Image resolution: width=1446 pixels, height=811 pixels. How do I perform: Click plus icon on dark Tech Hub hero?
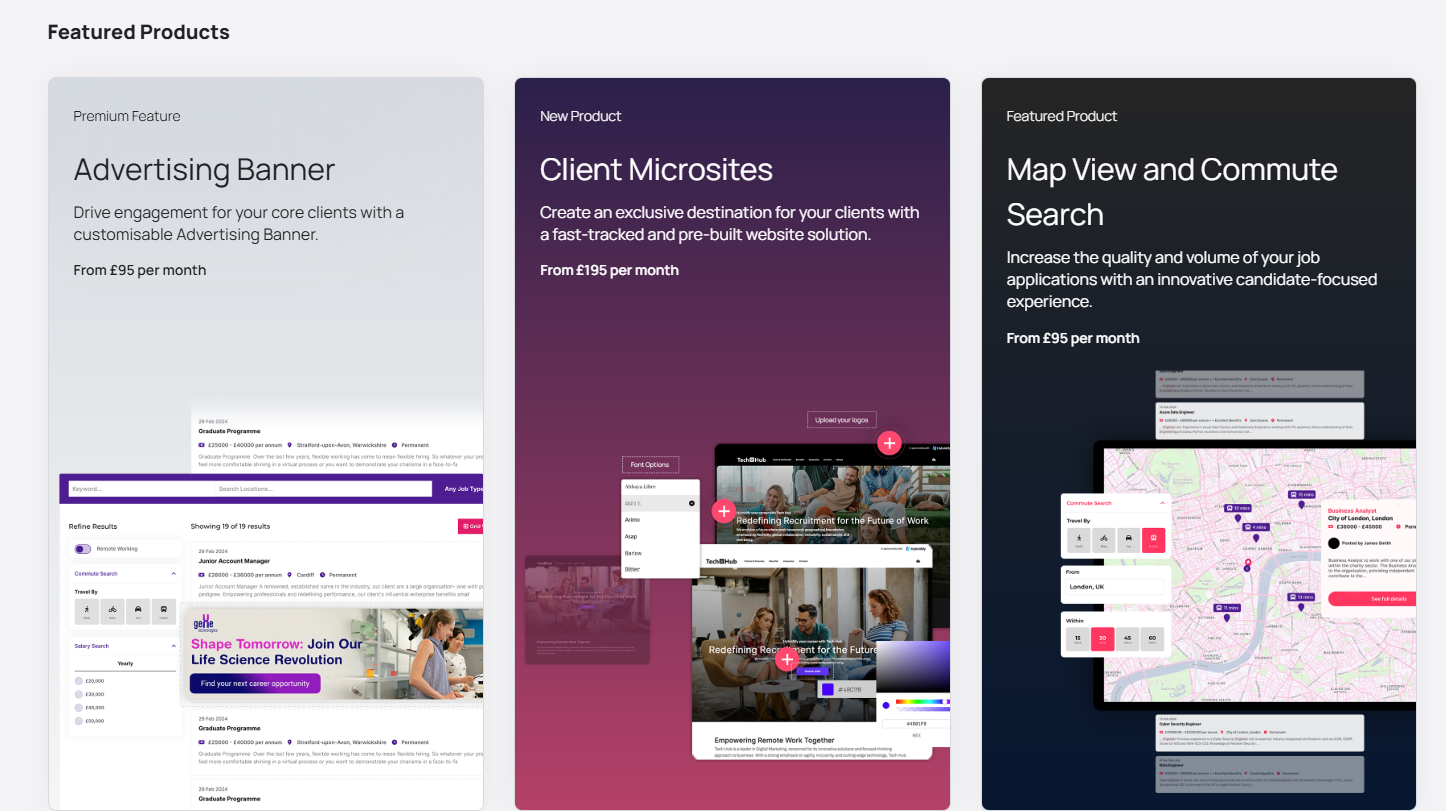(723, 511)
